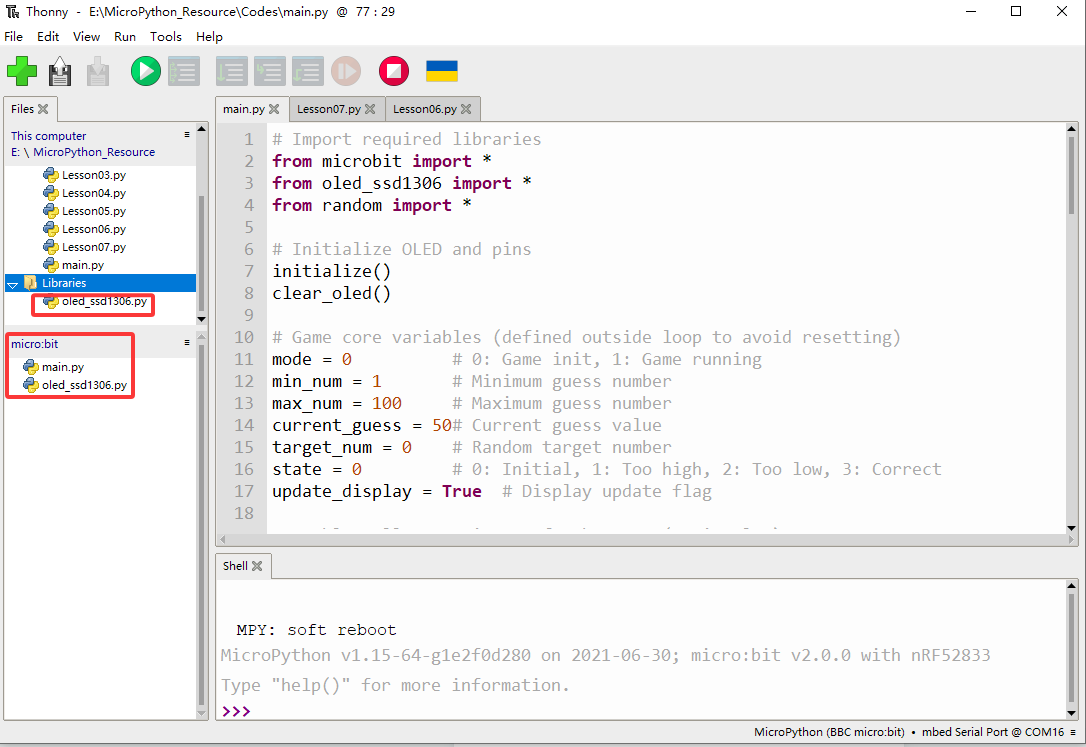Viewport: 1086px width, 747px height.
Task: Click the This computer panel heading
Action: point(48,136)
